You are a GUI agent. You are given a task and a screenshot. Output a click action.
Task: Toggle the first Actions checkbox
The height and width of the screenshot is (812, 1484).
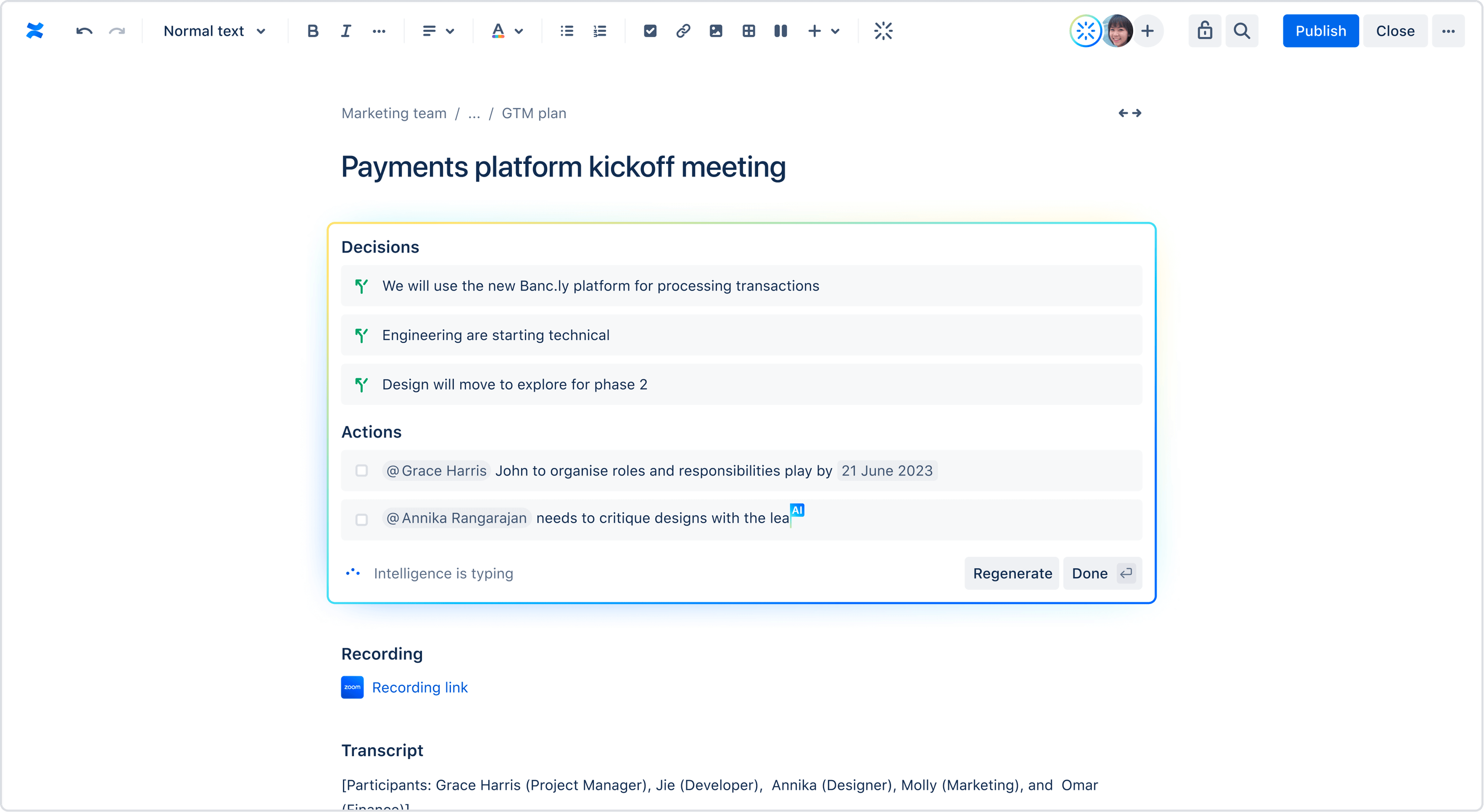coord(361,471)
